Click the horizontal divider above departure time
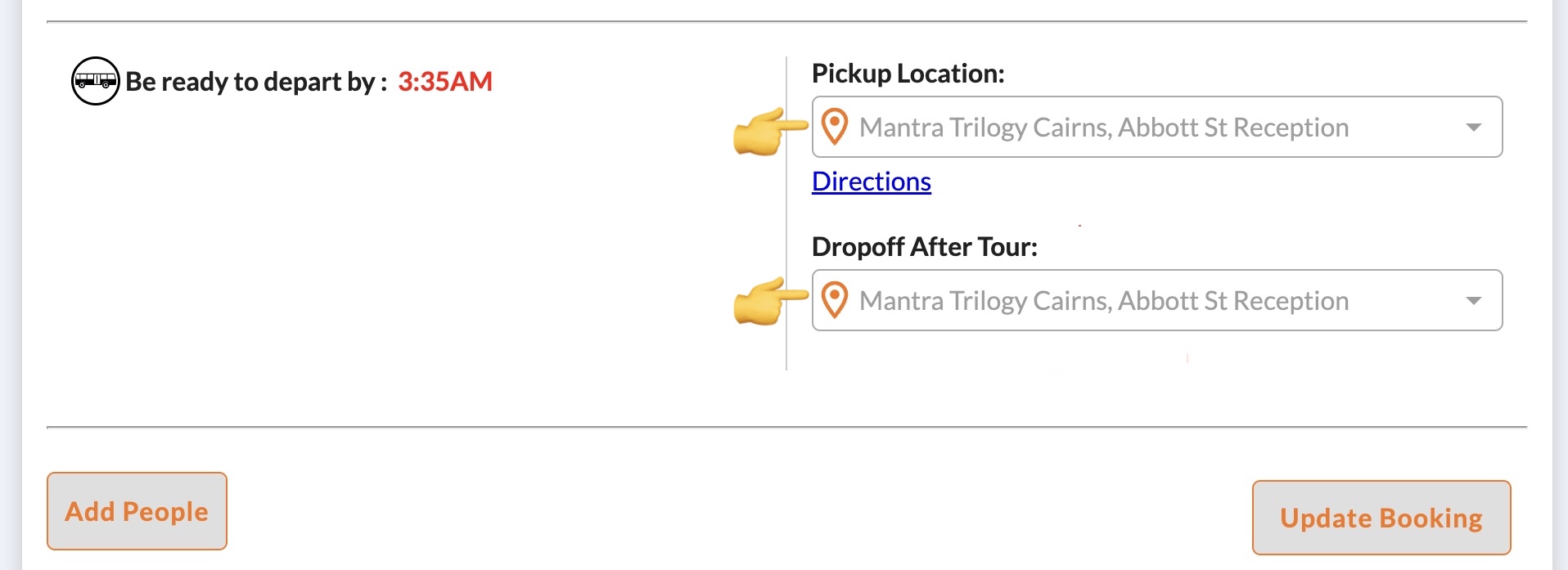Image resolution: width=1568 pixels, height=570 pixels. tap(786, 21)
